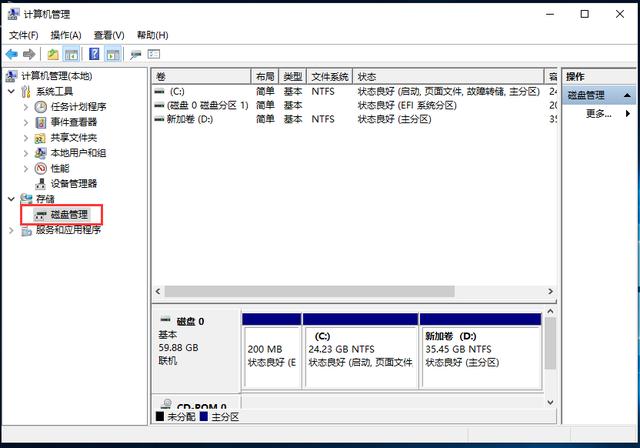Image resolution: width=640 pixels, height=448 pixels.
Task: Sort by the 文件系统 column header
Action: (x=329, y=77)
